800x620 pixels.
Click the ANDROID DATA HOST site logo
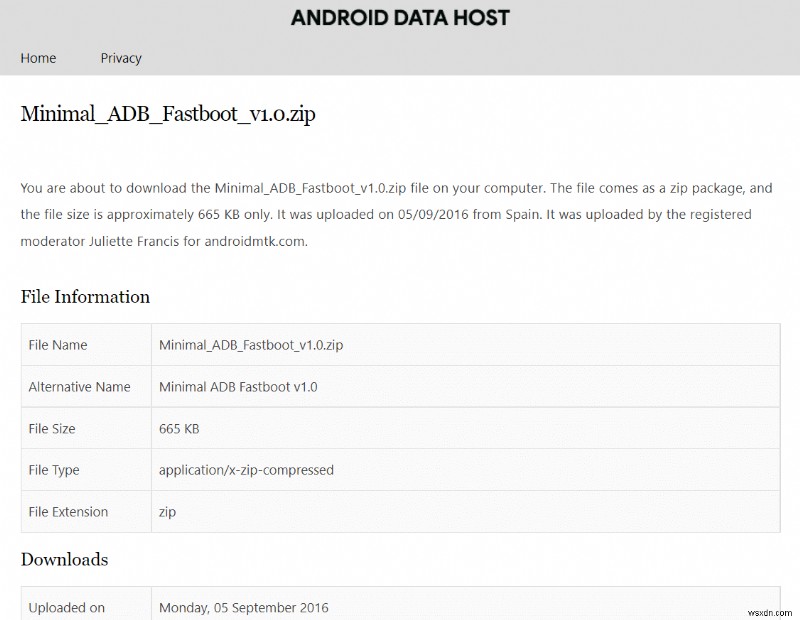tap(399, 17)
